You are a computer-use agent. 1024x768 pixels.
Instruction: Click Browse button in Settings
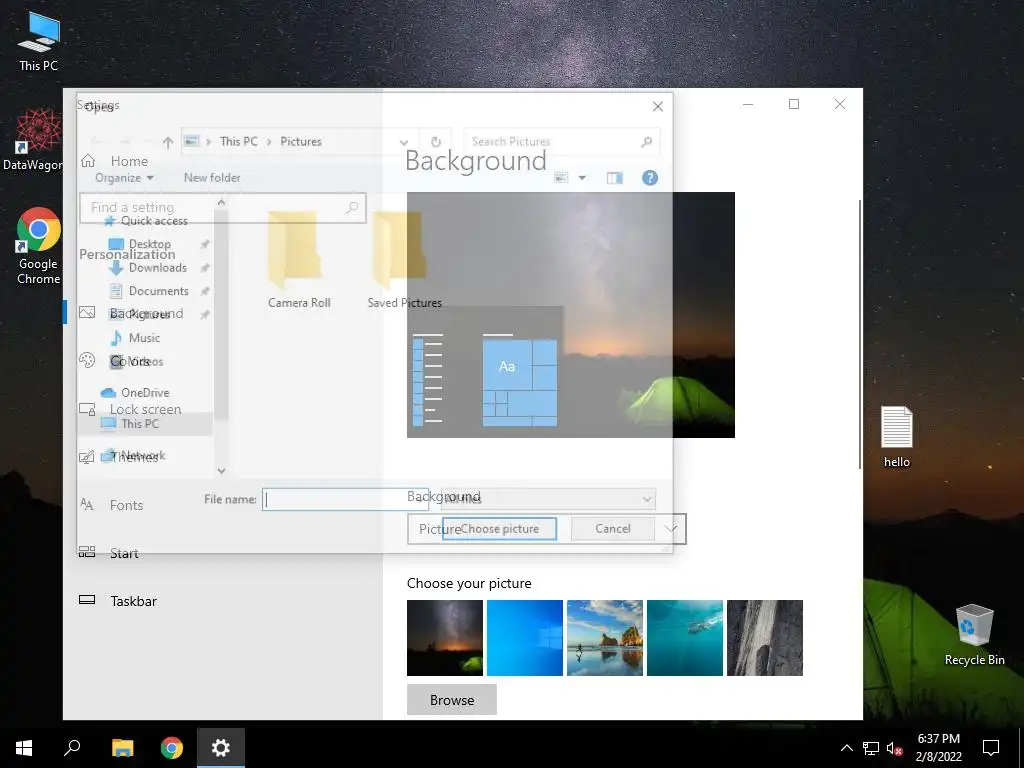[452, 700]
